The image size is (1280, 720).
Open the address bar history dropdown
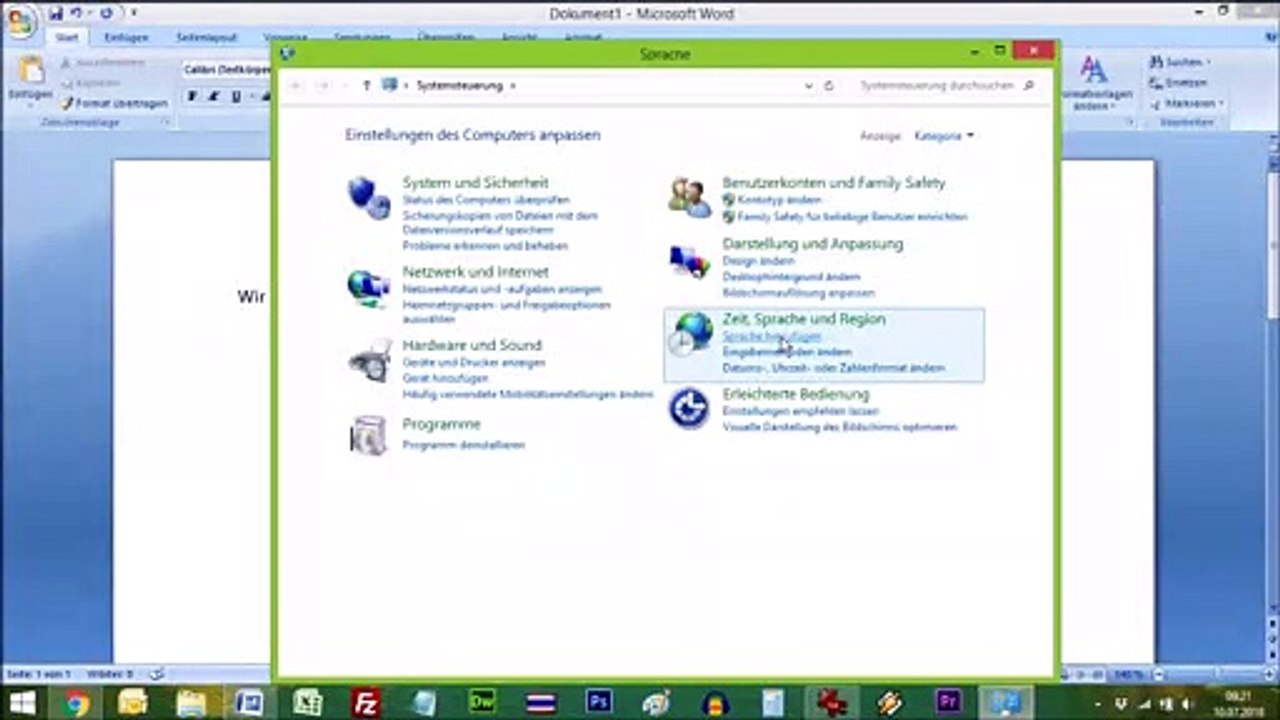(809, 86)
